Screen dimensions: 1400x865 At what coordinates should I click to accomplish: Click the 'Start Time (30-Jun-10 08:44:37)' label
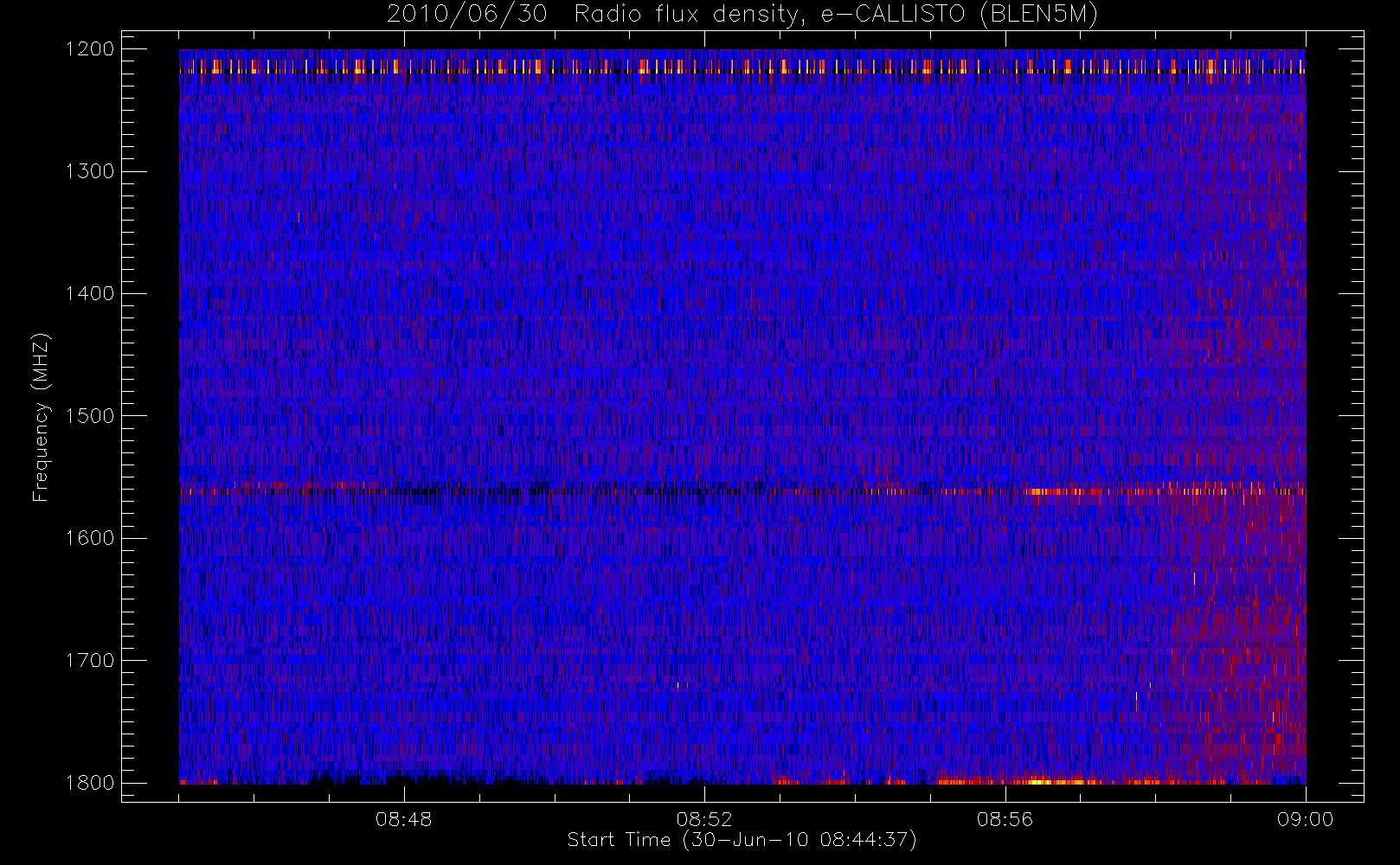(x=742, y=840)
